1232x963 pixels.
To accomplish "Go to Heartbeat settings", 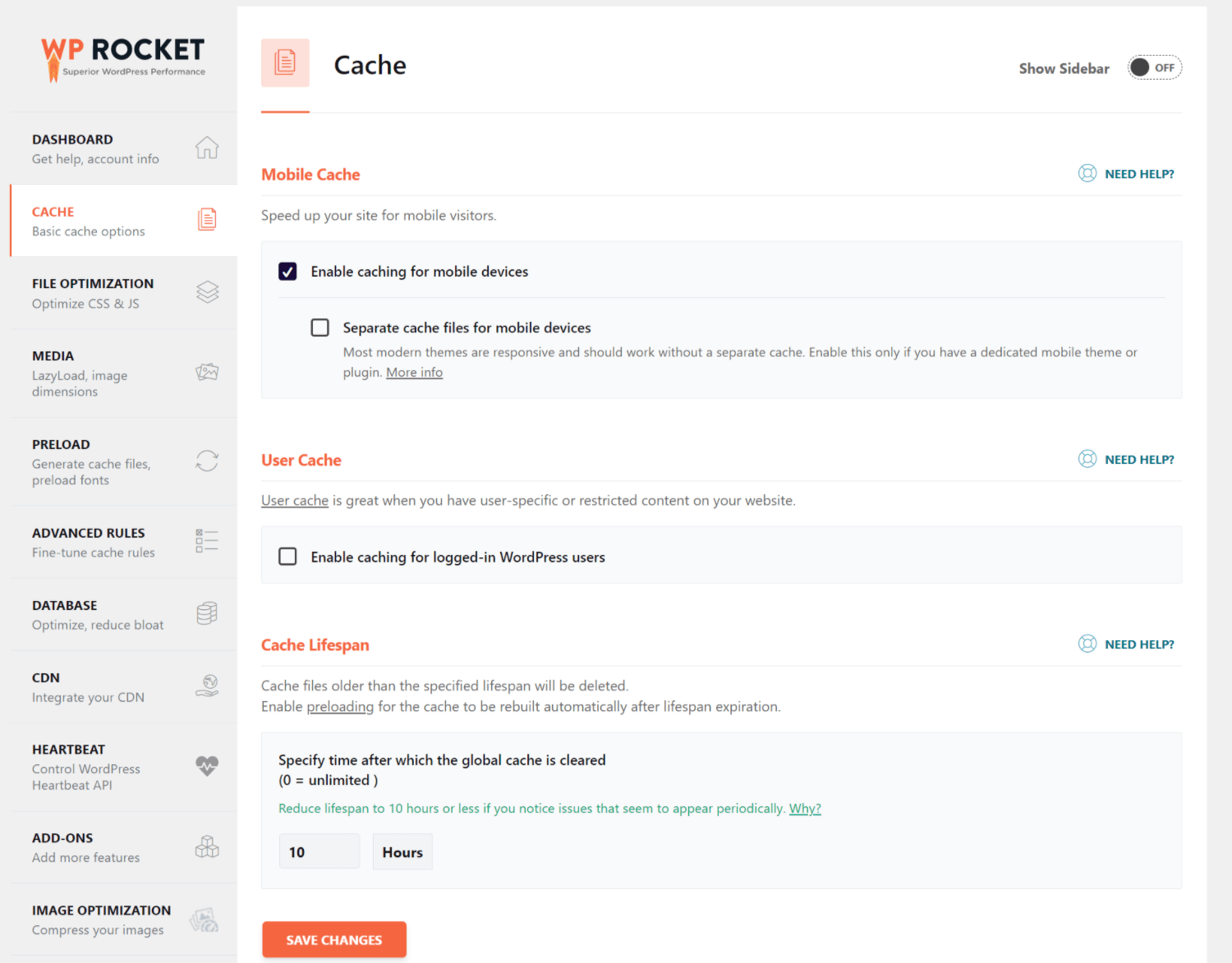I will pos(123,767).
